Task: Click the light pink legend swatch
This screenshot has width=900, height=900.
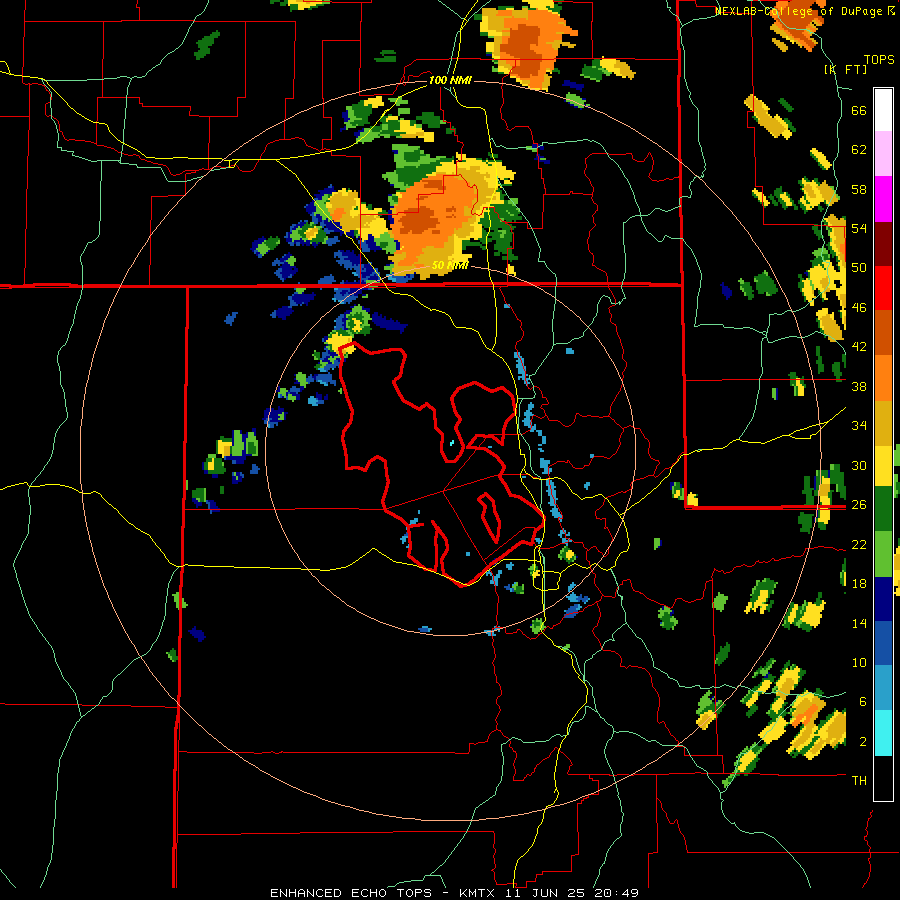Action: [x=883, y=154]
